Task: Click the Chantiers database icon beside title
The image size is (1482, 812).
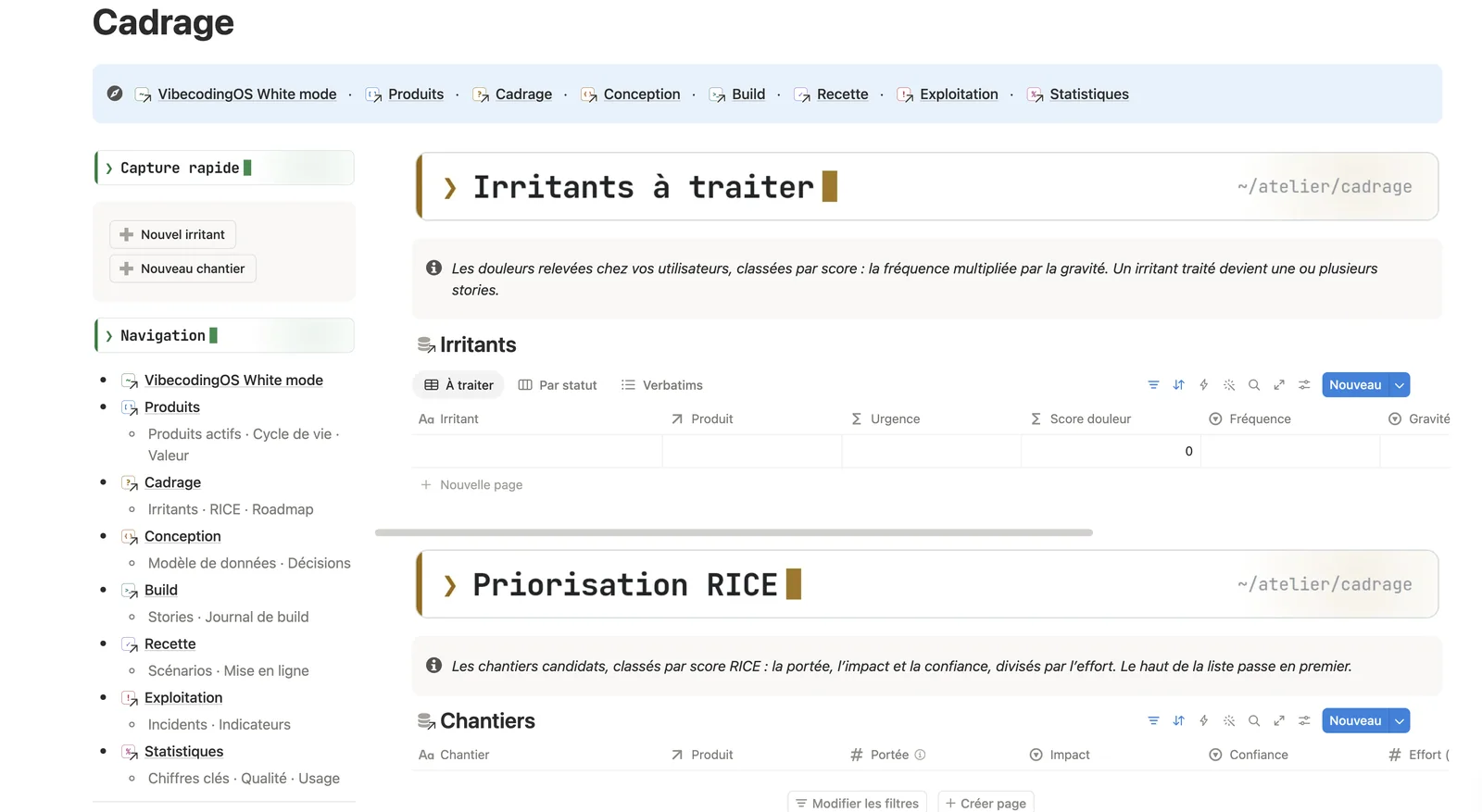Action: coord(426,721)
